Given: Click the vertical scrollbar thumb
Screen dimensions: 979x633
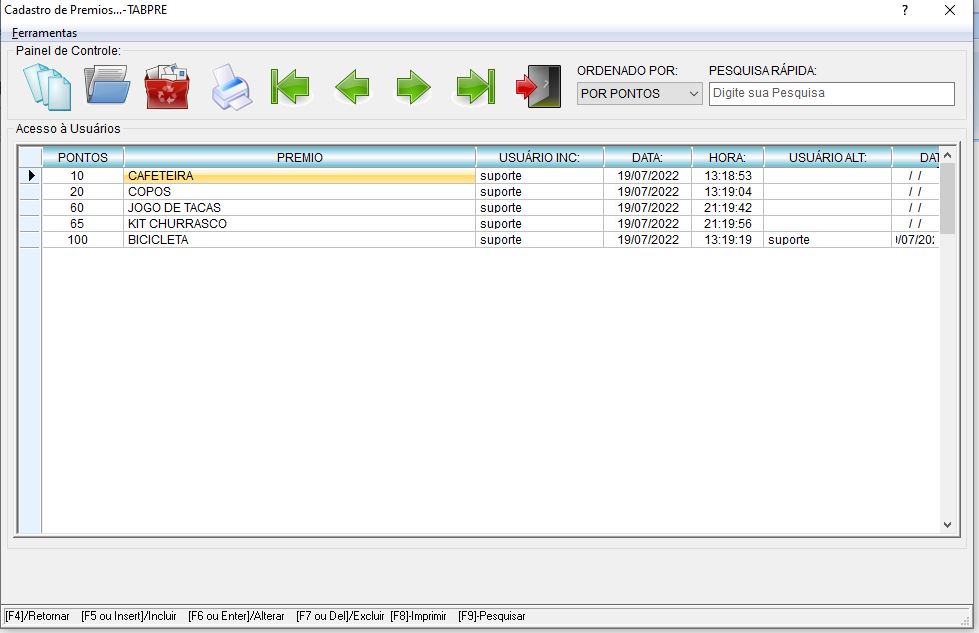Looking at the screenshot, I should pos(947,199).
